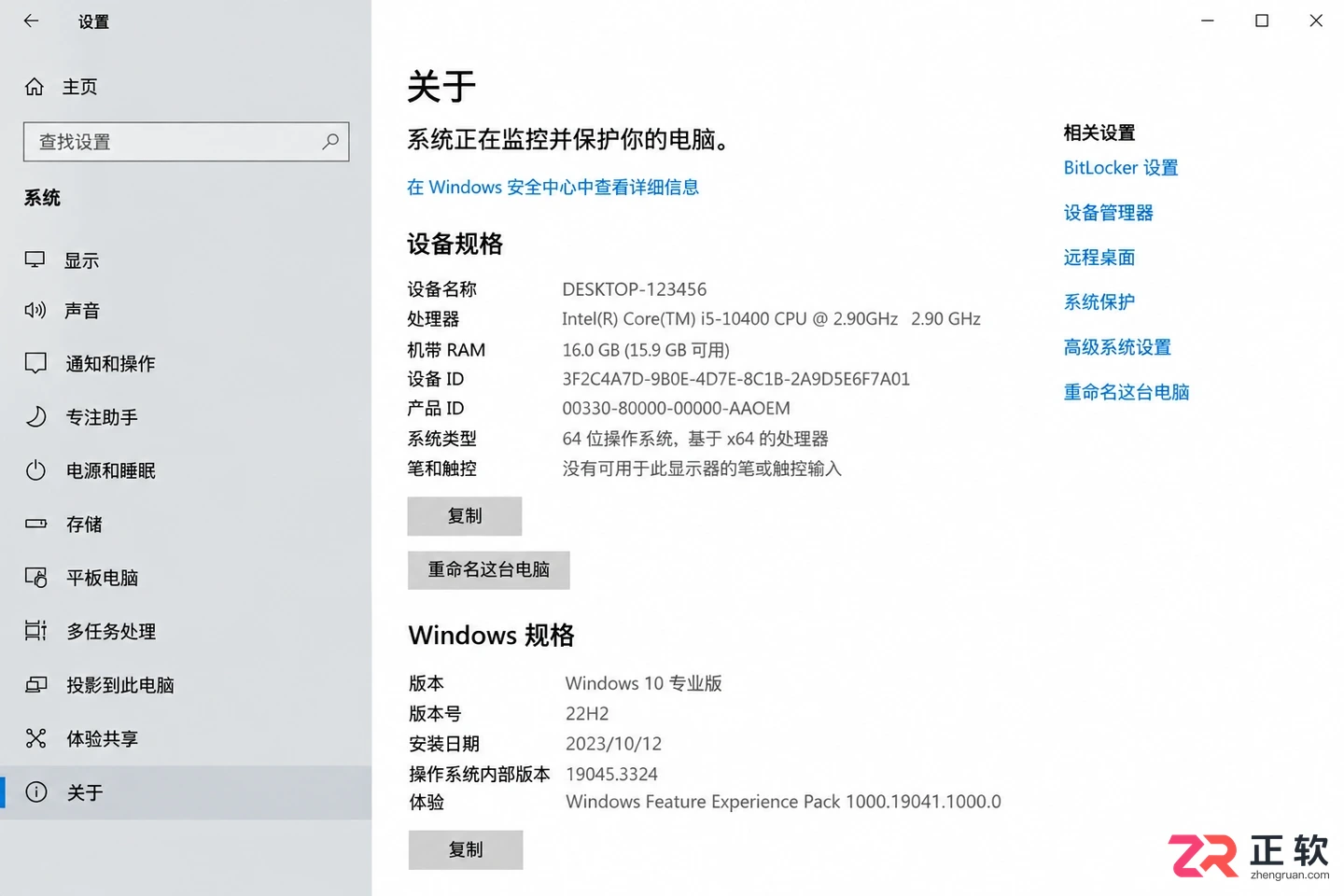Minimize the Settings window
The image size is (1344, 896).
tap(1208, 21)
